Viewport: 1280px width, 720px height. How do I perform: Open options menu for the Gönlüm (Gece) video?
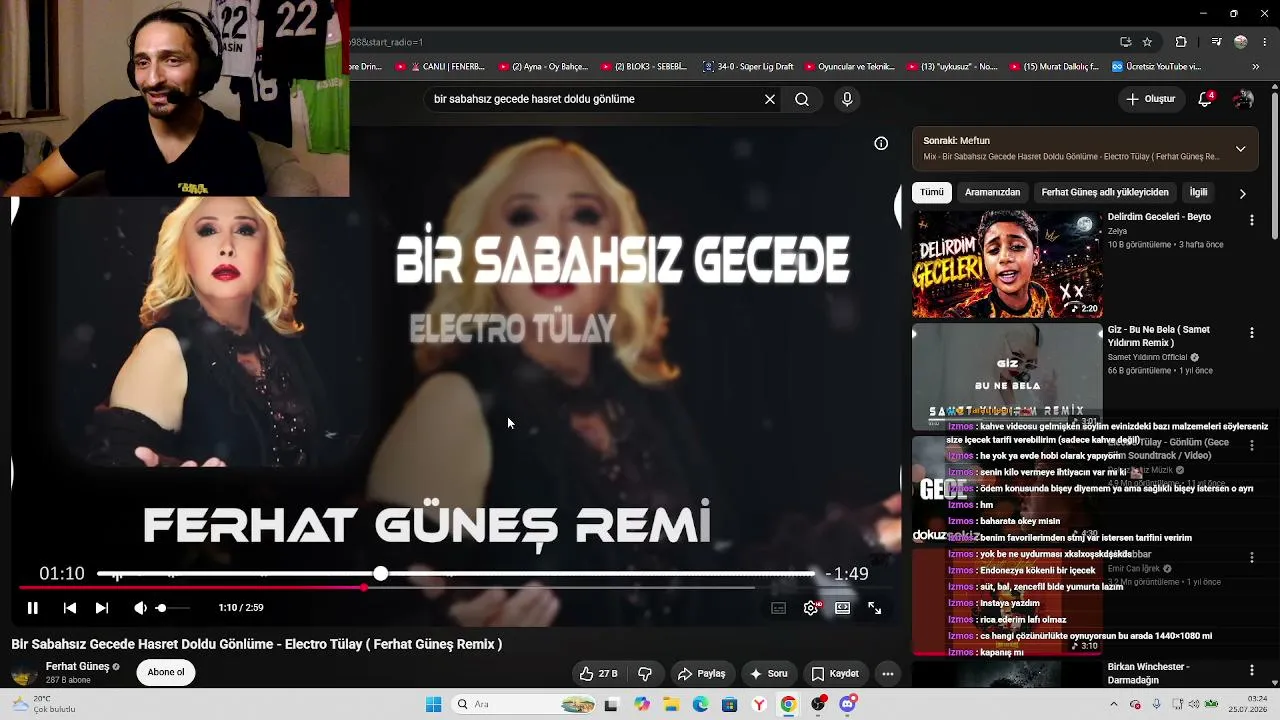(1251, 445)
